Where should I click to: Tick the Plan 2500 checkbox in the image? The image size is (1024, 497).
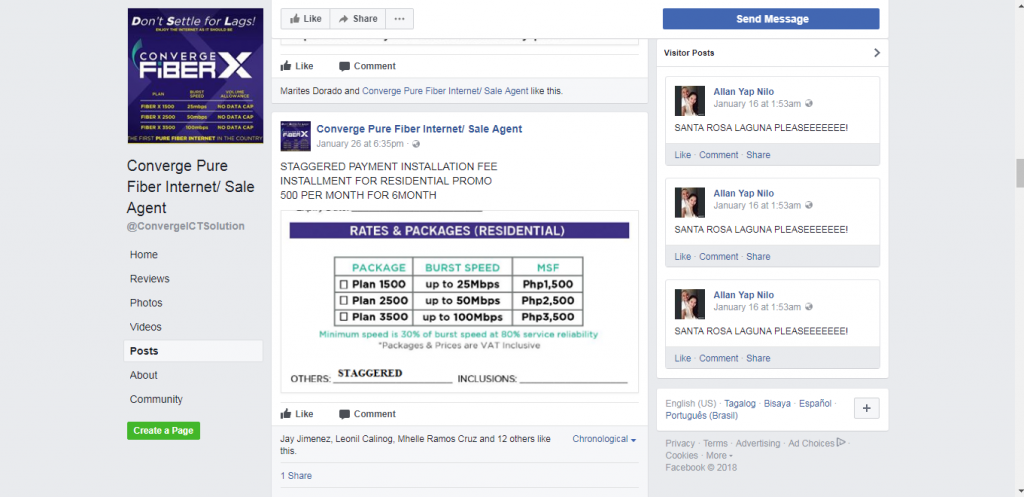[343, 301]
